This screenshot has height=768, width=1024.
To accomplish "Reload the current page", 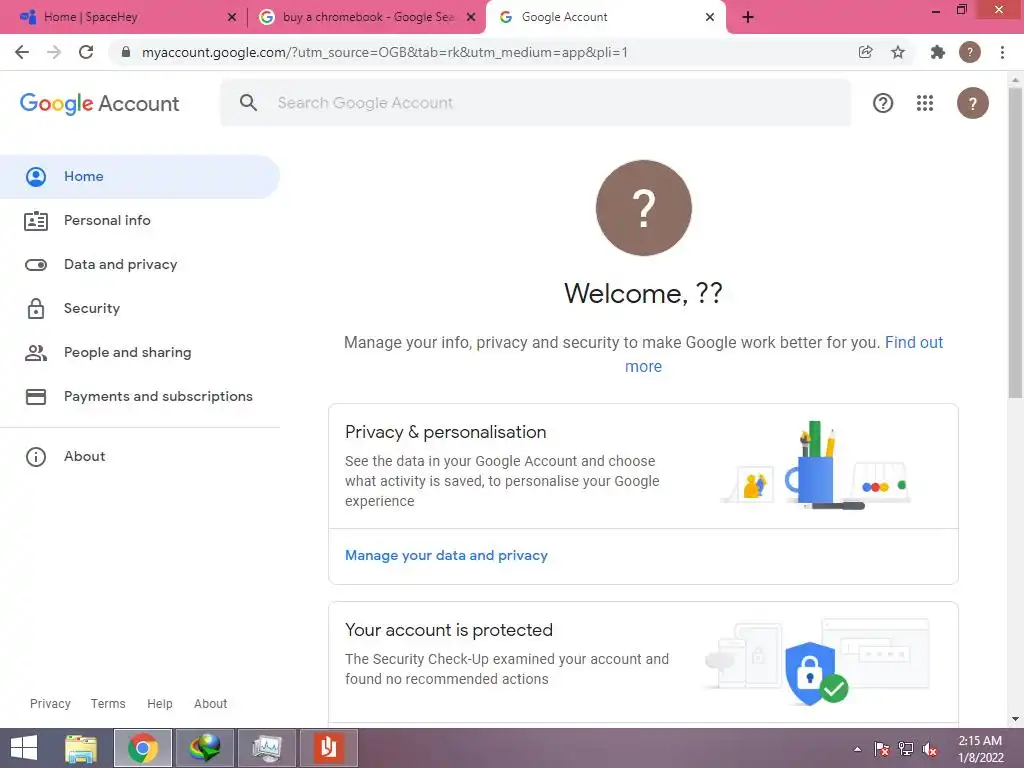I will 86,52.
